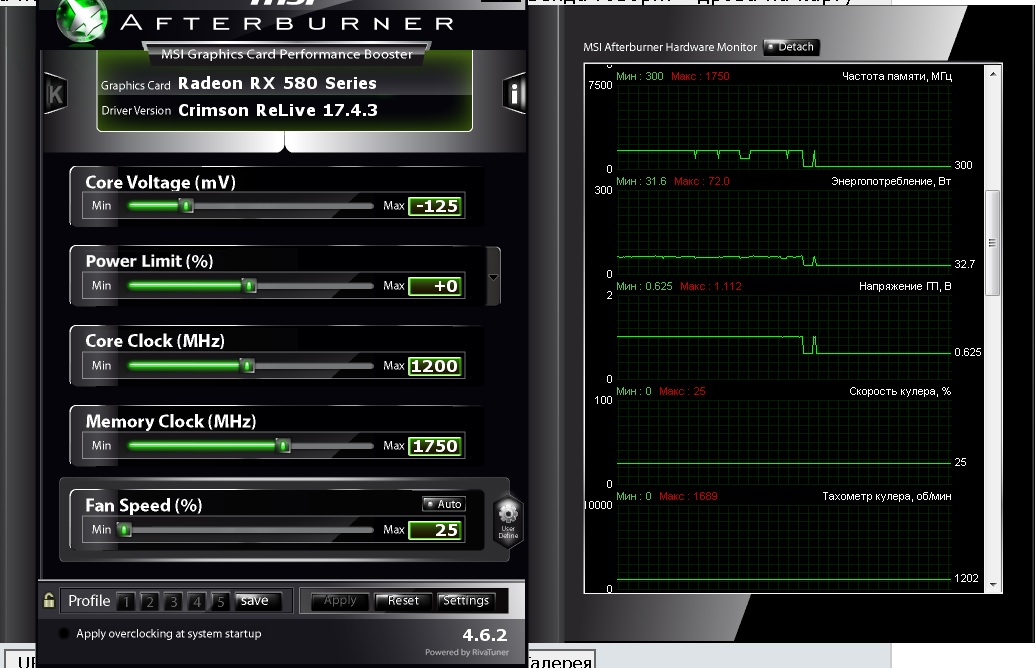Click the Apply button
Image resolution: width=1036 pixels, height=668 pixels.
(340, 601)
